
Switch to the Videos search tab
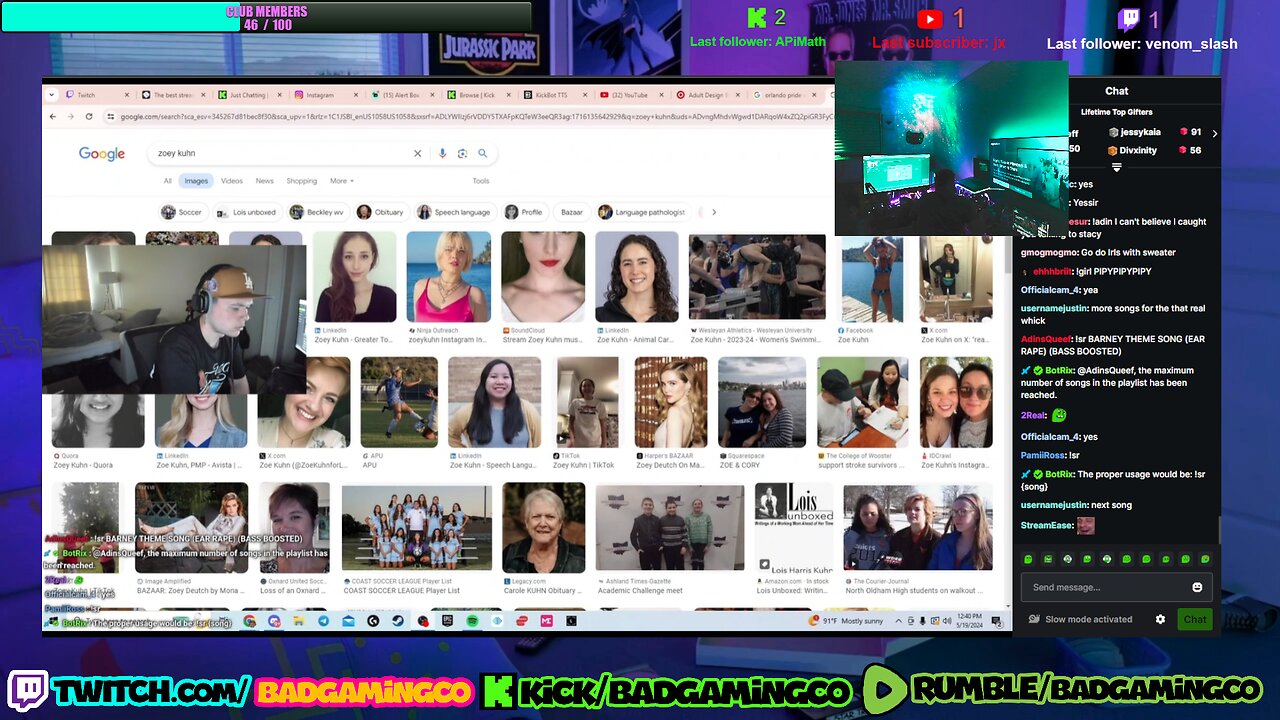[x=231, y=181]
